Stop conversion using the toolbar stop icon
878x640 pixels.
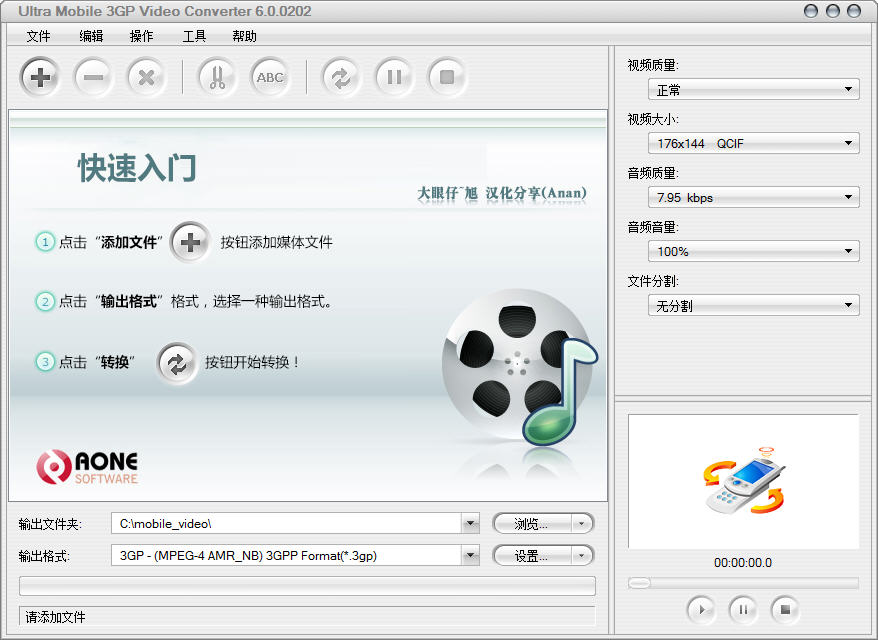tap(447, 77)
